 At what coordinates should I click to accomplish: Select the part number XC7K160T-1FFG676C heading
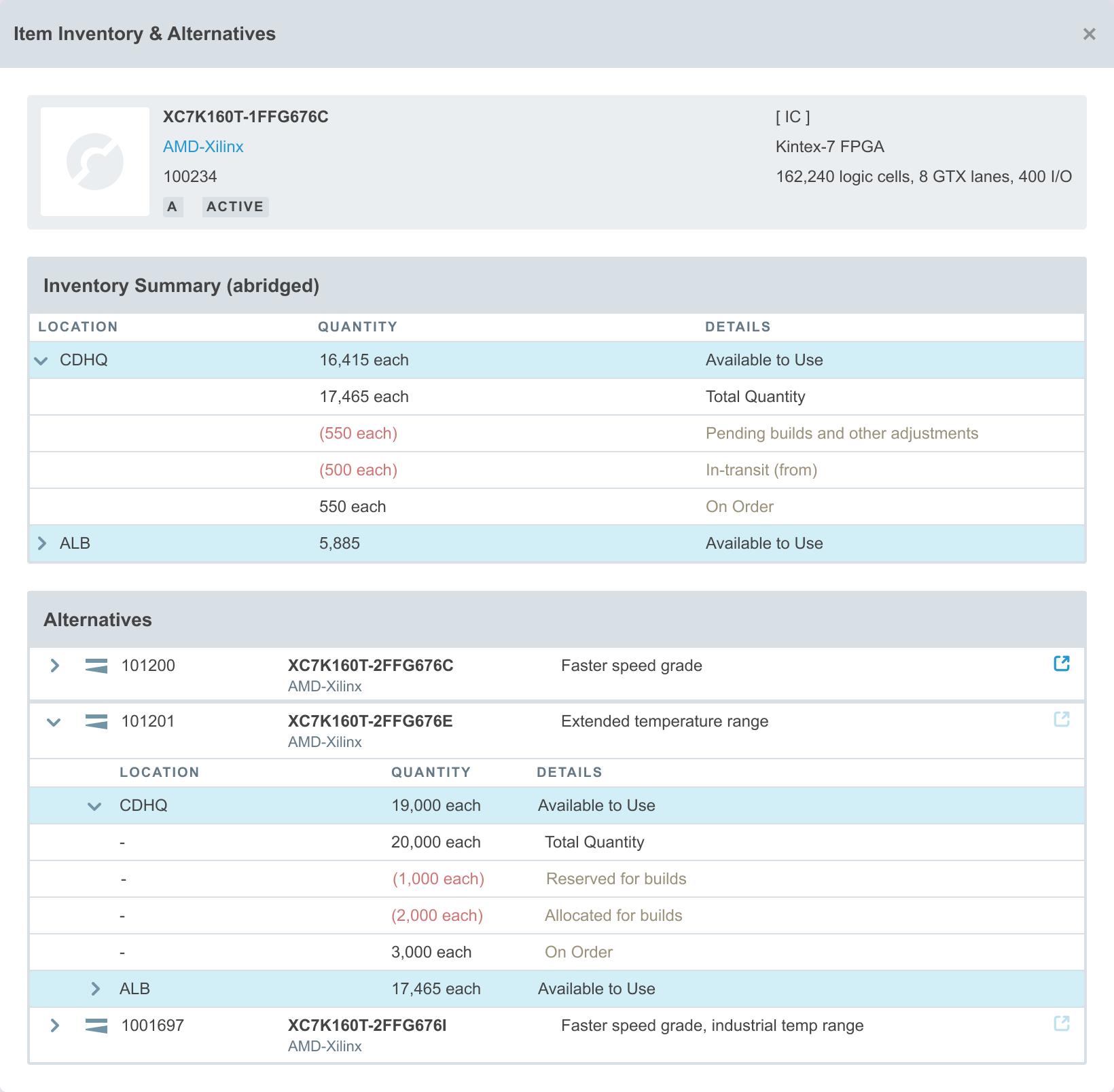click(246, 117)
